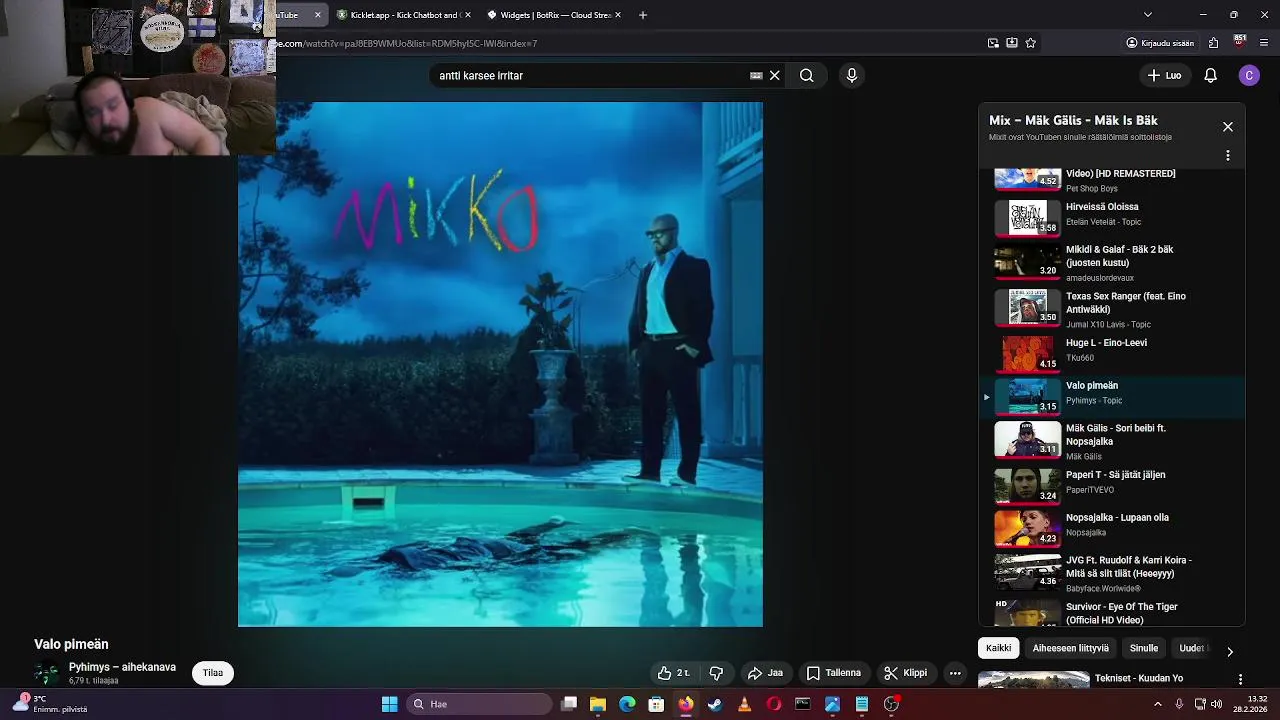The height and width of the screenshot is (720, 1280).
Task: Open menu for Tekniset - Kuudan Yo video
Action: click(x=1240, y=679)
